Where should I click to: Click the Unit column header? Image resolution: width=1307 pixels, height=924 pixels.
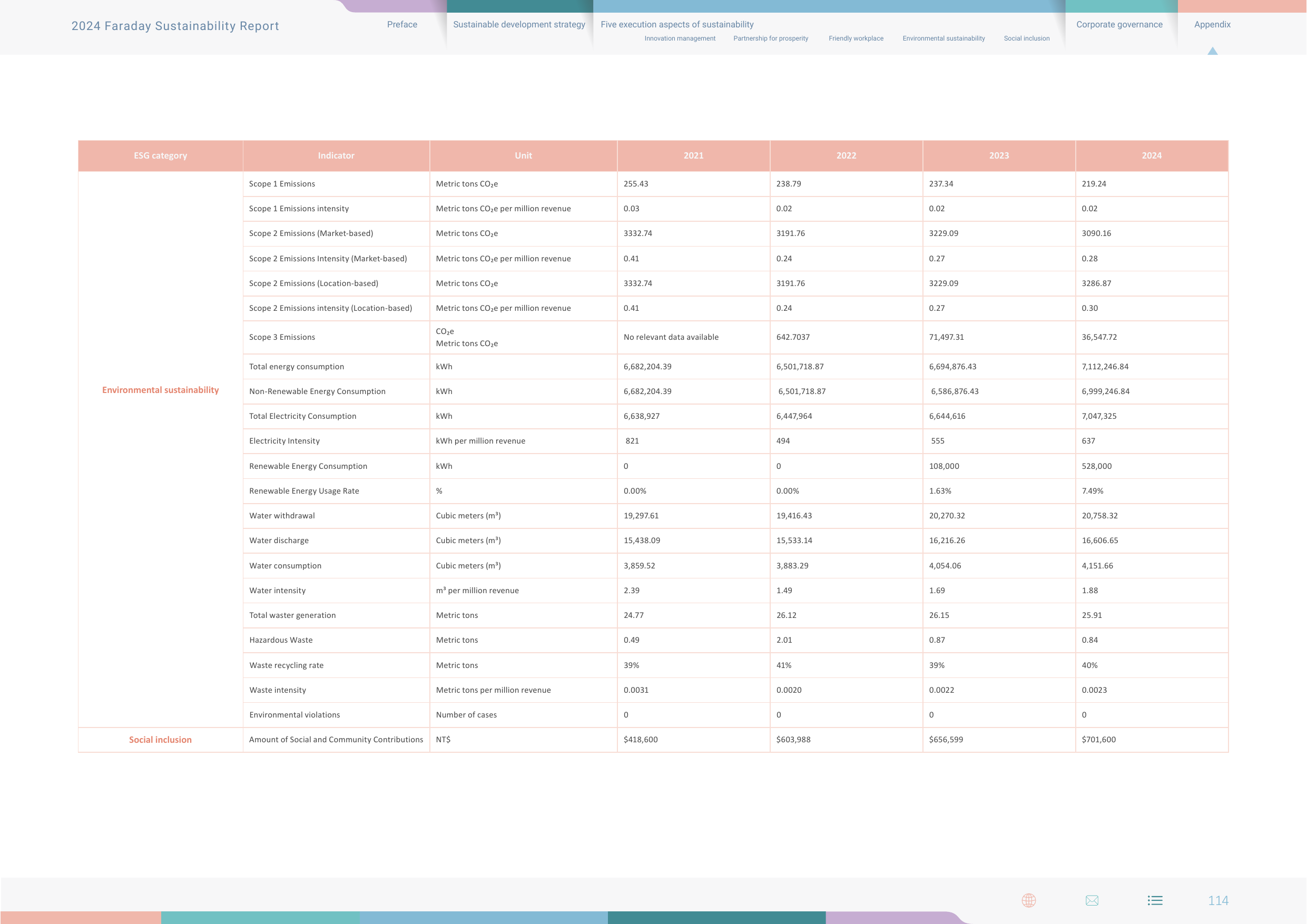click(523, 155)
